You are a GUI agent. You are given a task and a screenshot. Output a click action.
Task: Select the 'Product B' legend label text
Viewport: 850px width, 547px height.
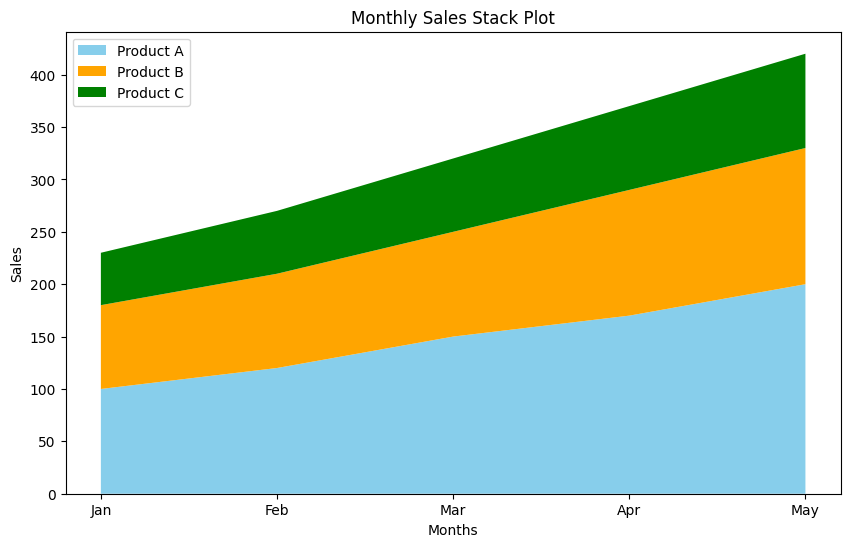click(150, 72)
